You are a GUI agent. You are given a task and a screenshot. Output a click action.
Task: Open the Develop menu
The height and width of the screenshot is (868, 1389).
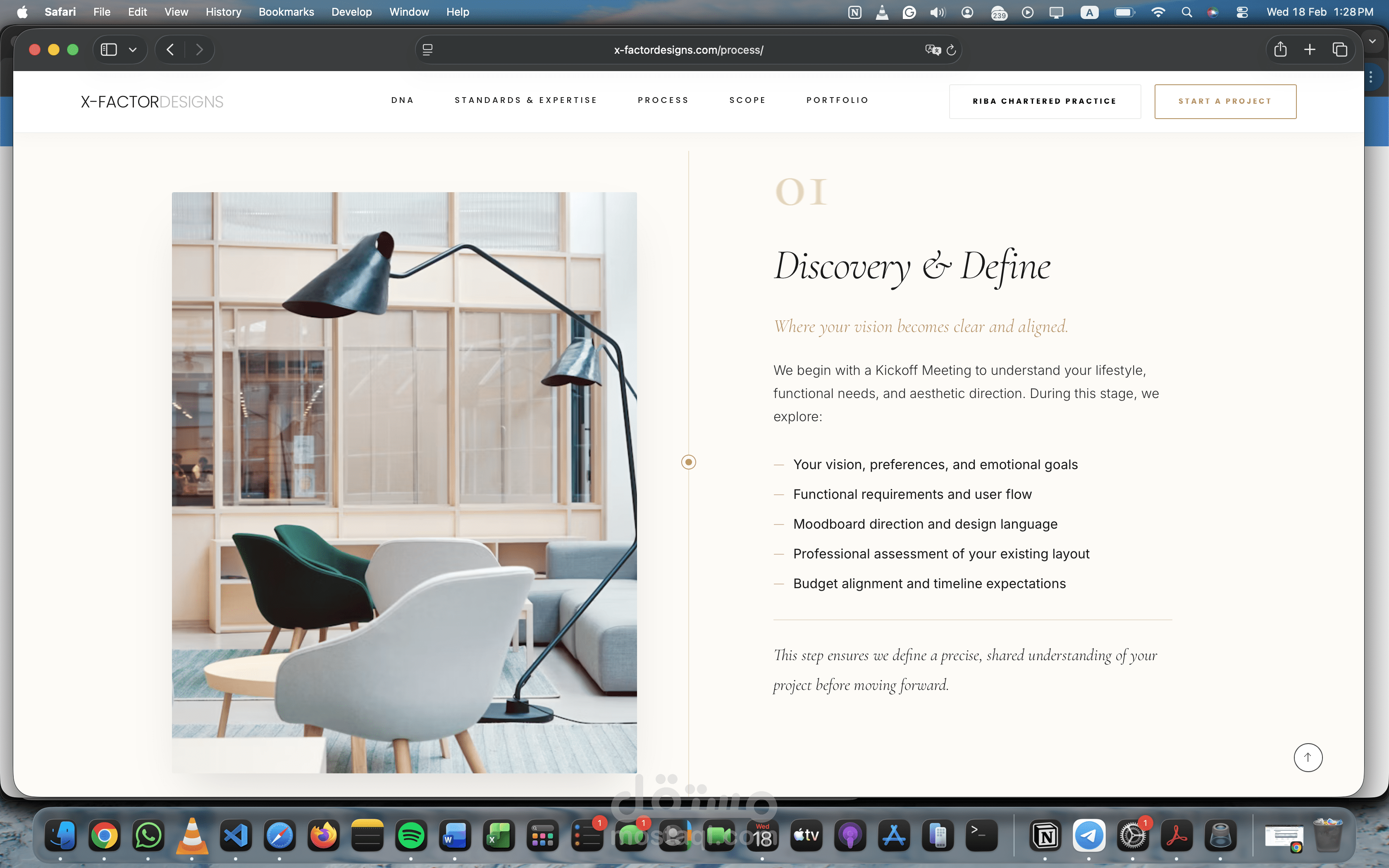[x=351, y=12]
